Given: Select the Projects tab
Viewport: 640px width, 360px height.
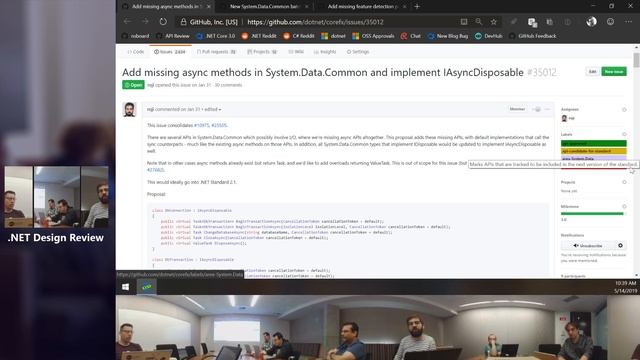Looking at the screenshot, I should 262,52.
